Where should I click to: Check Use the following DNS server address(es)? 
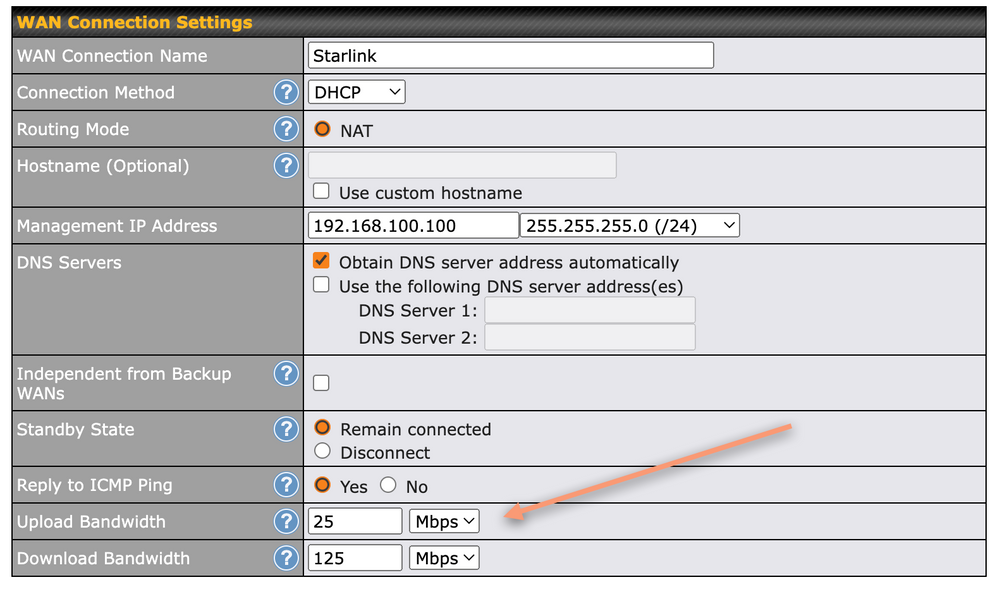[322, 286]
